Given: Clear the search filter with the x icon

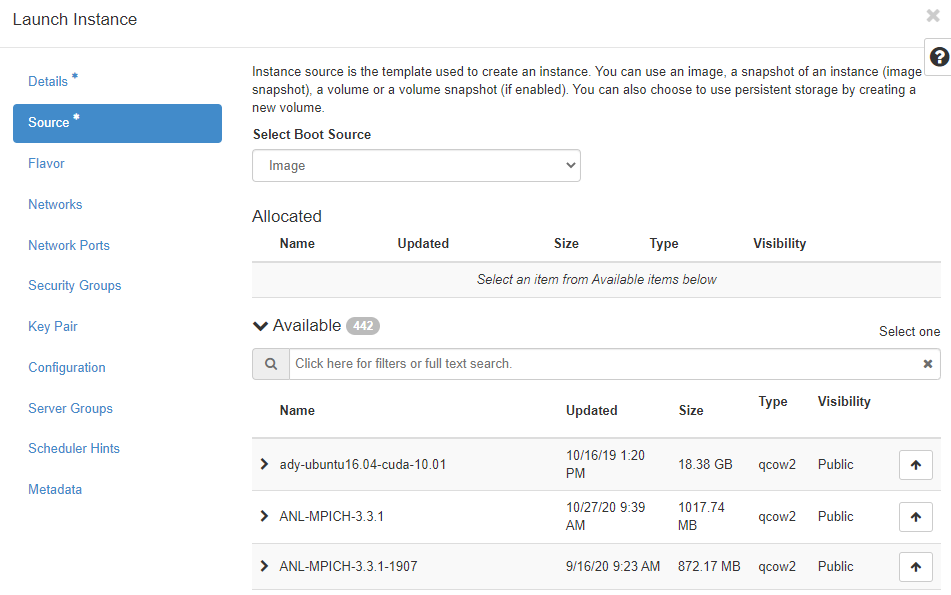Looking at the screenshot, I should coord(927,364).
